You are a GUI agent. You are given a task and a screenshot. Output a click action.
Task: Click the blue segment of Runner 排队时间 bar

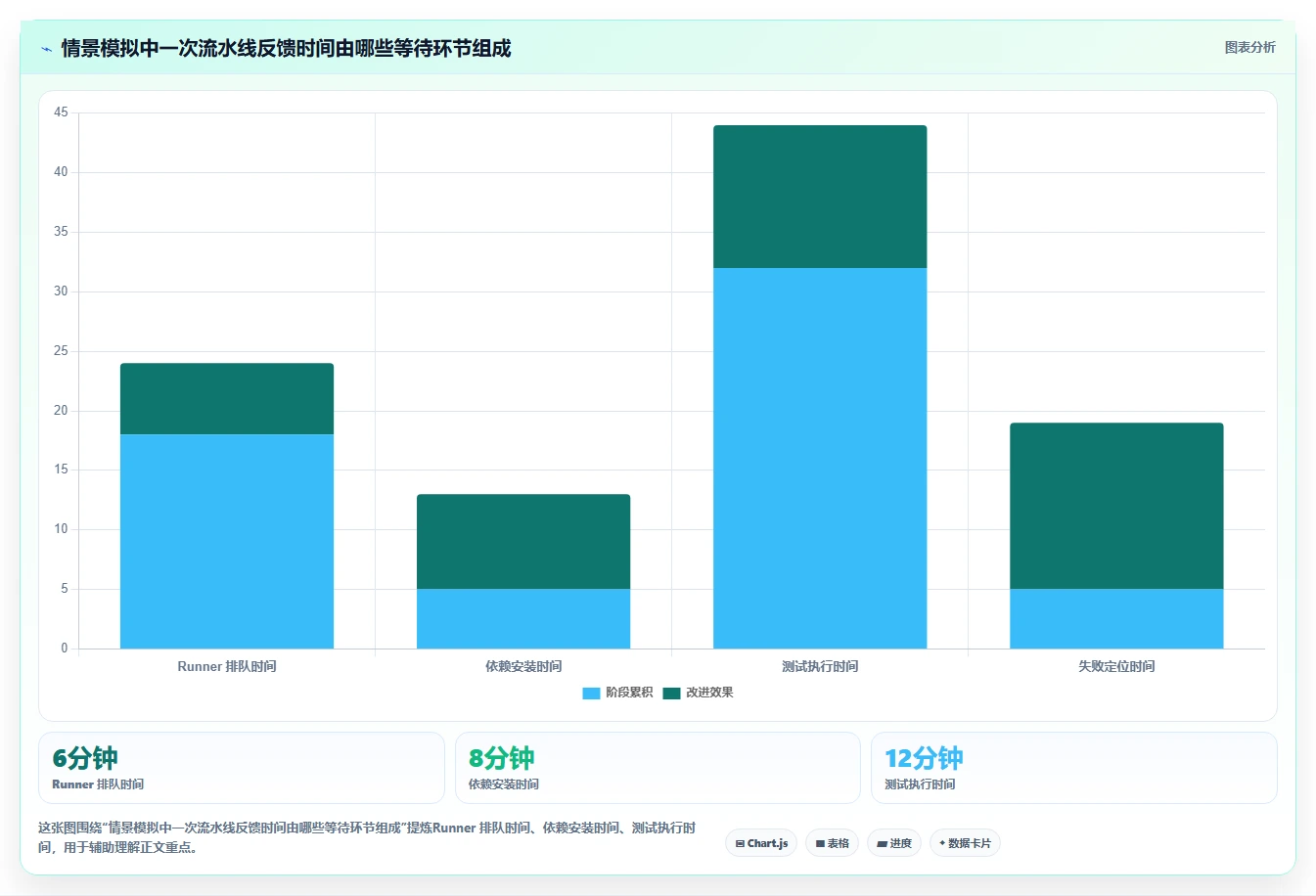pyautogui.click(x=227, y=541)
